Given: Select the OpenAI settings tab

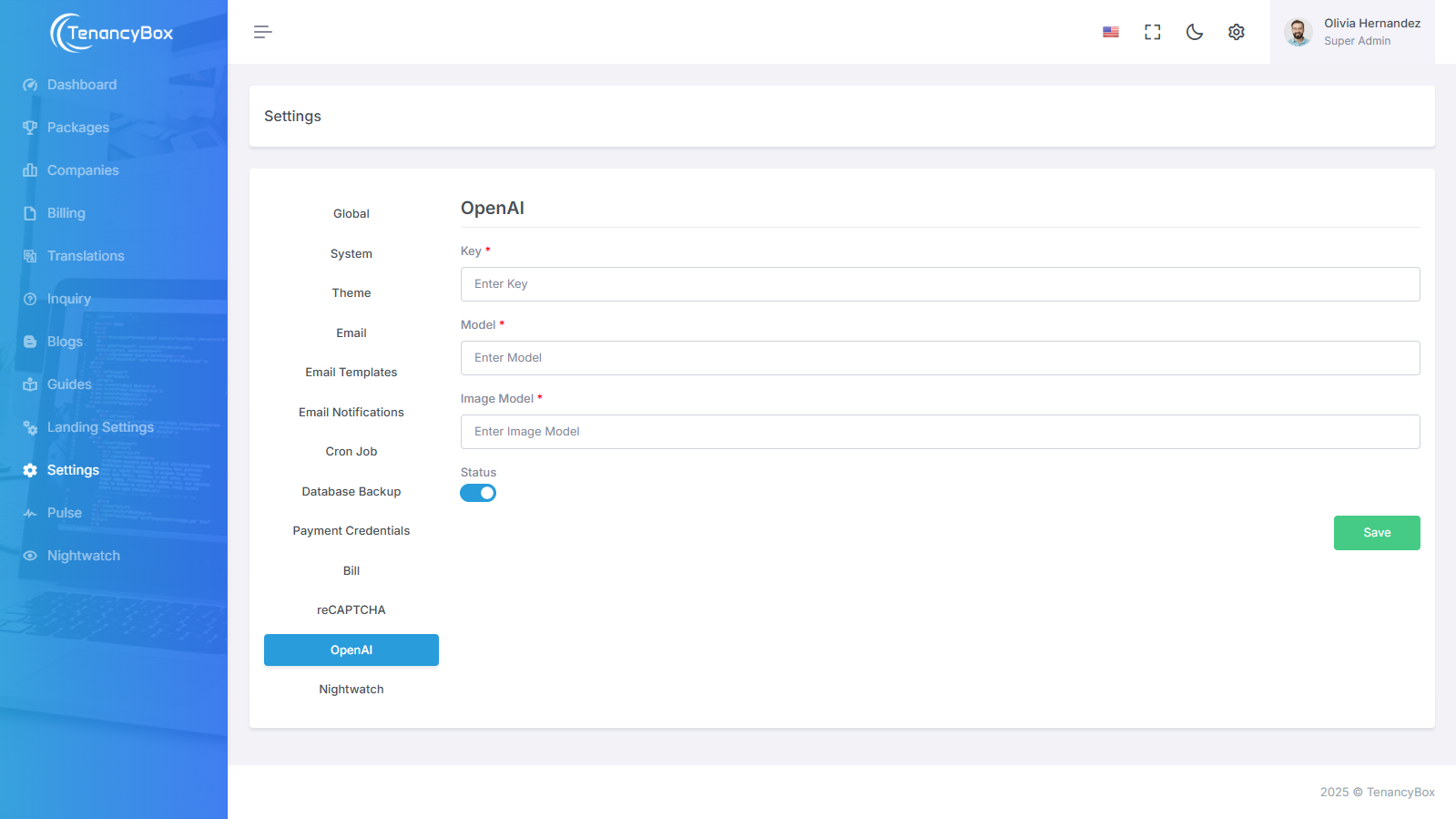Looking at the screenshot, I should [x=351, y=650].
